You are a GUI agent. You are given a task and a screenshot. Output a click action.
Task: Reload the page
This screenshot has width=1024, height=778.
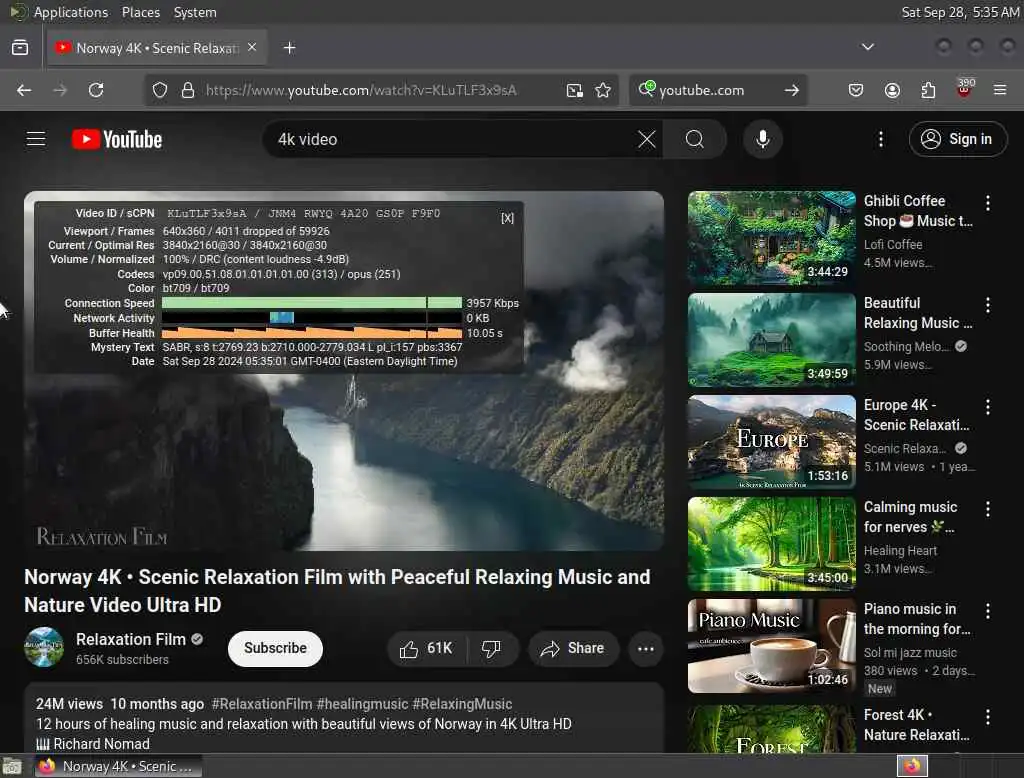(x=96, y=90)
